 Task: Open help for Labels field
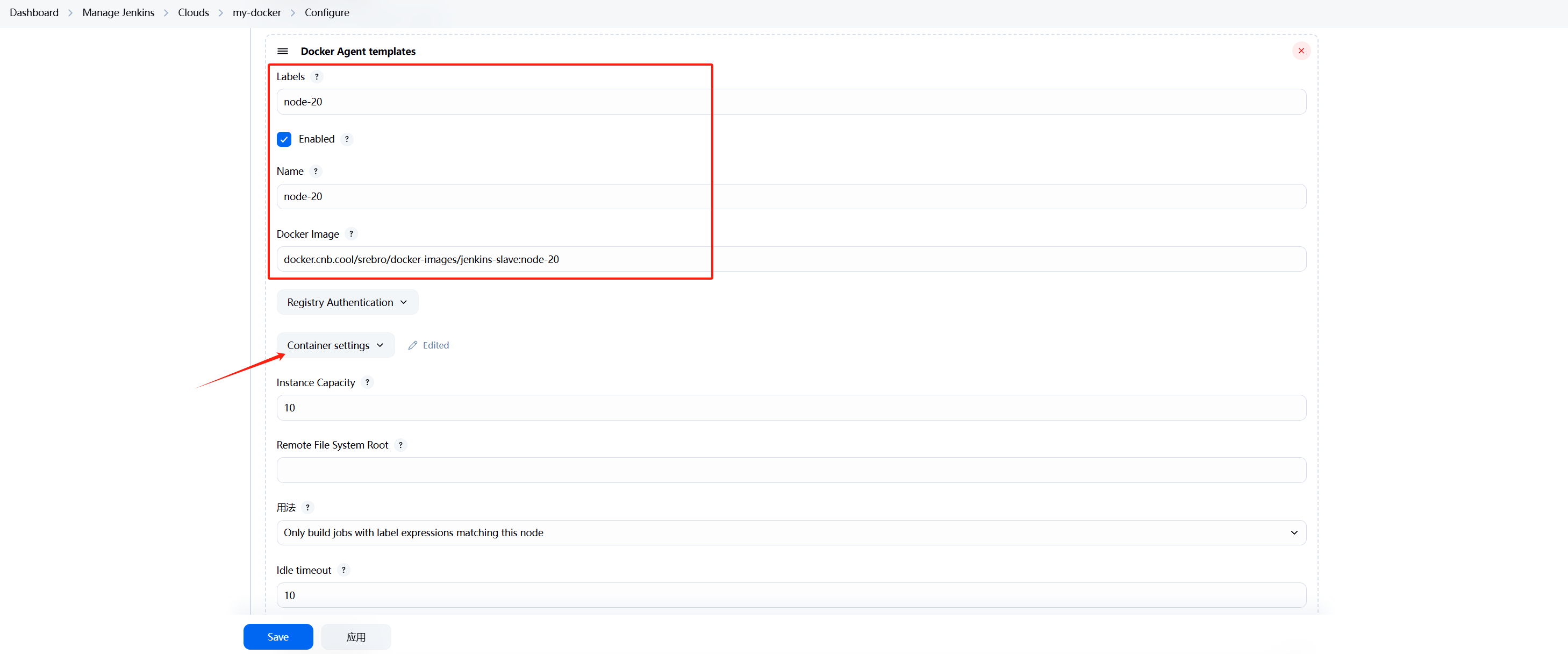click(317, 77)
